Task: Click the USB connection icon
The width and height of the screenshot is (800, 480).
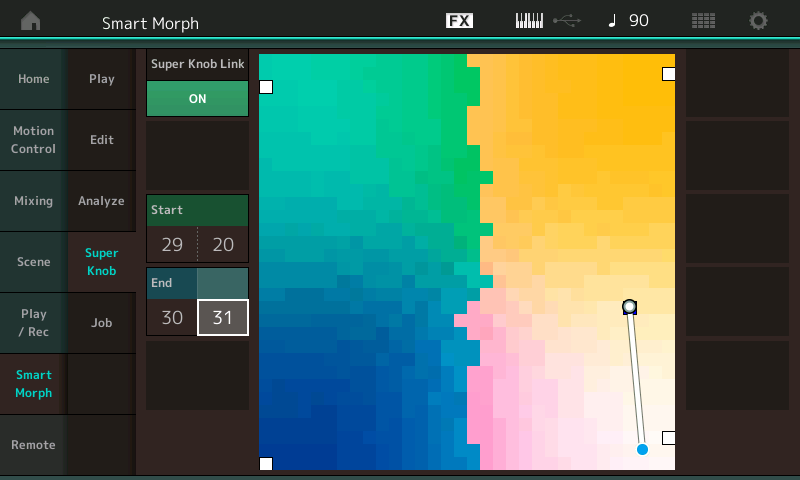Action: 566,21
